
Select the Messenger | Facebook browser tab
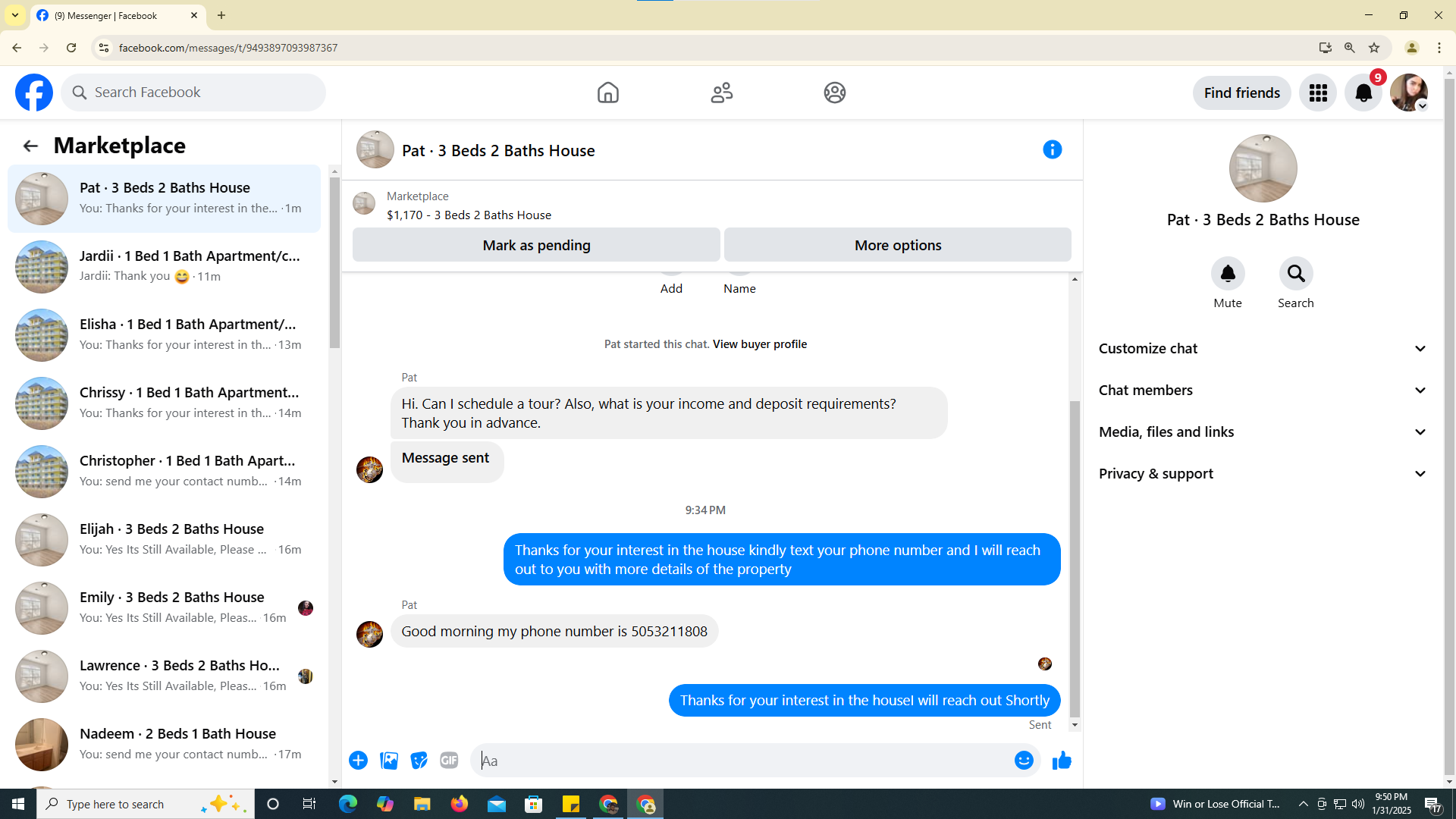click(118, 15)
